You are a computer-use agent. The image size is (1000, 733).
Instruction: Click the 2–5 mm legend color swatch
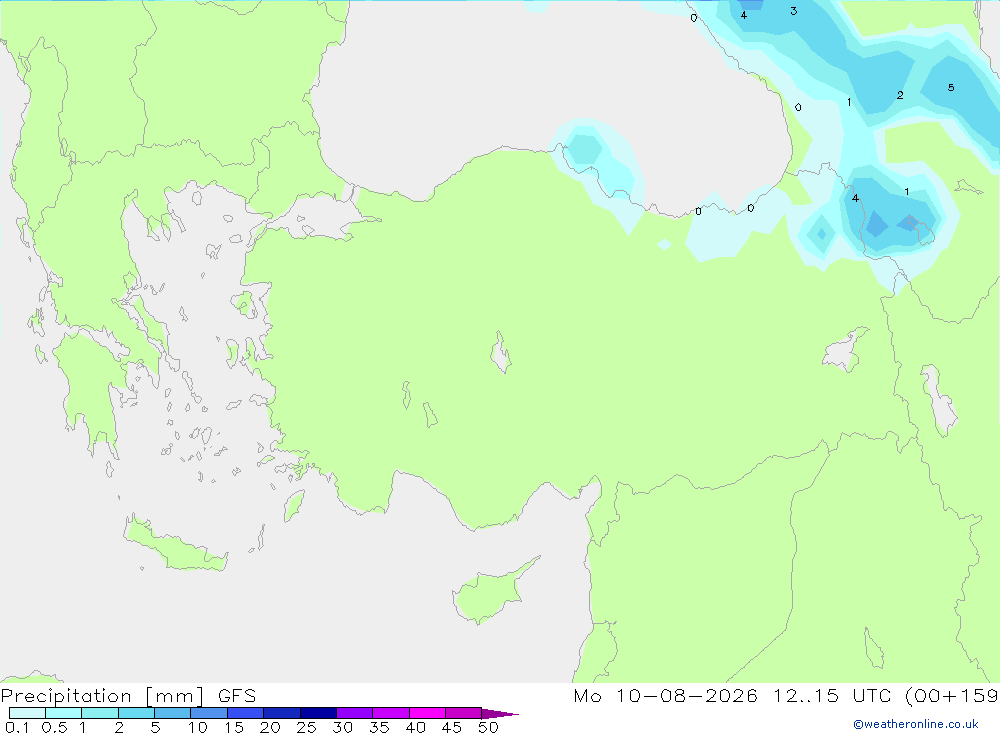click(x=136, y=713)
